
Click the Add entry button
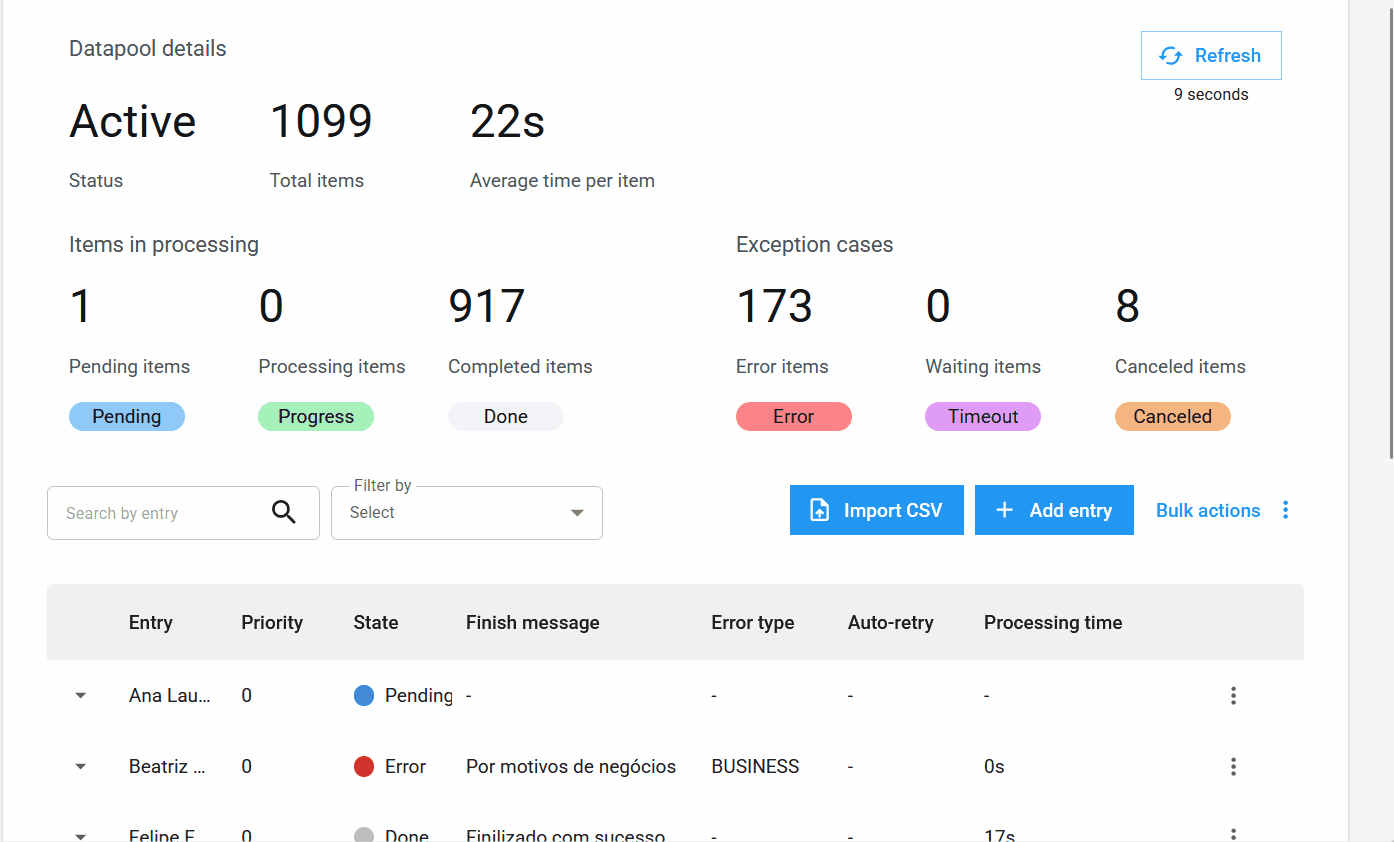[1053, 510]
